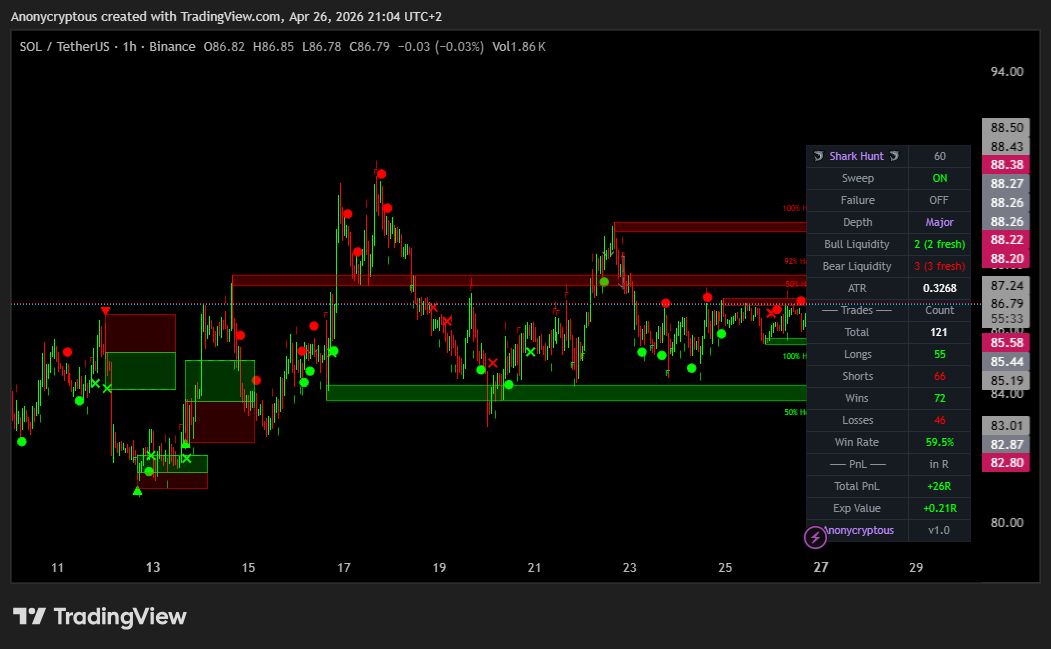Click the change value −0.03 (−0.03%)
The image size is (1051, 649).
[x=440, y=46]
